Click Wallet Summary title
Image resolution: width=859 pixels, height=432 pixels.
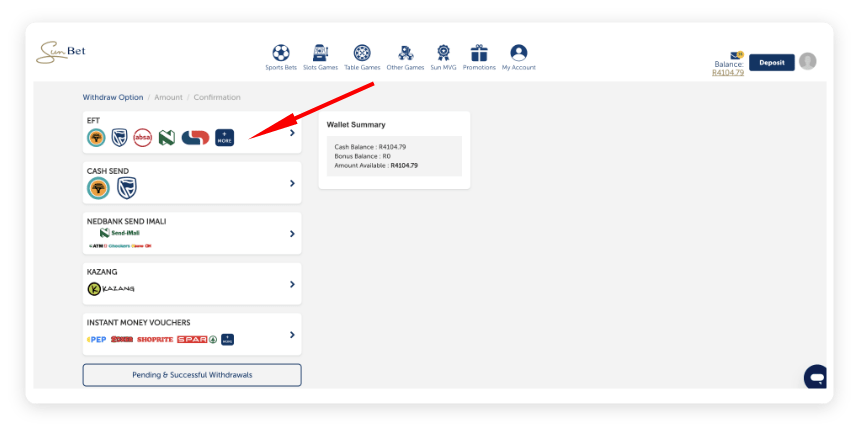tap(356, 125)
